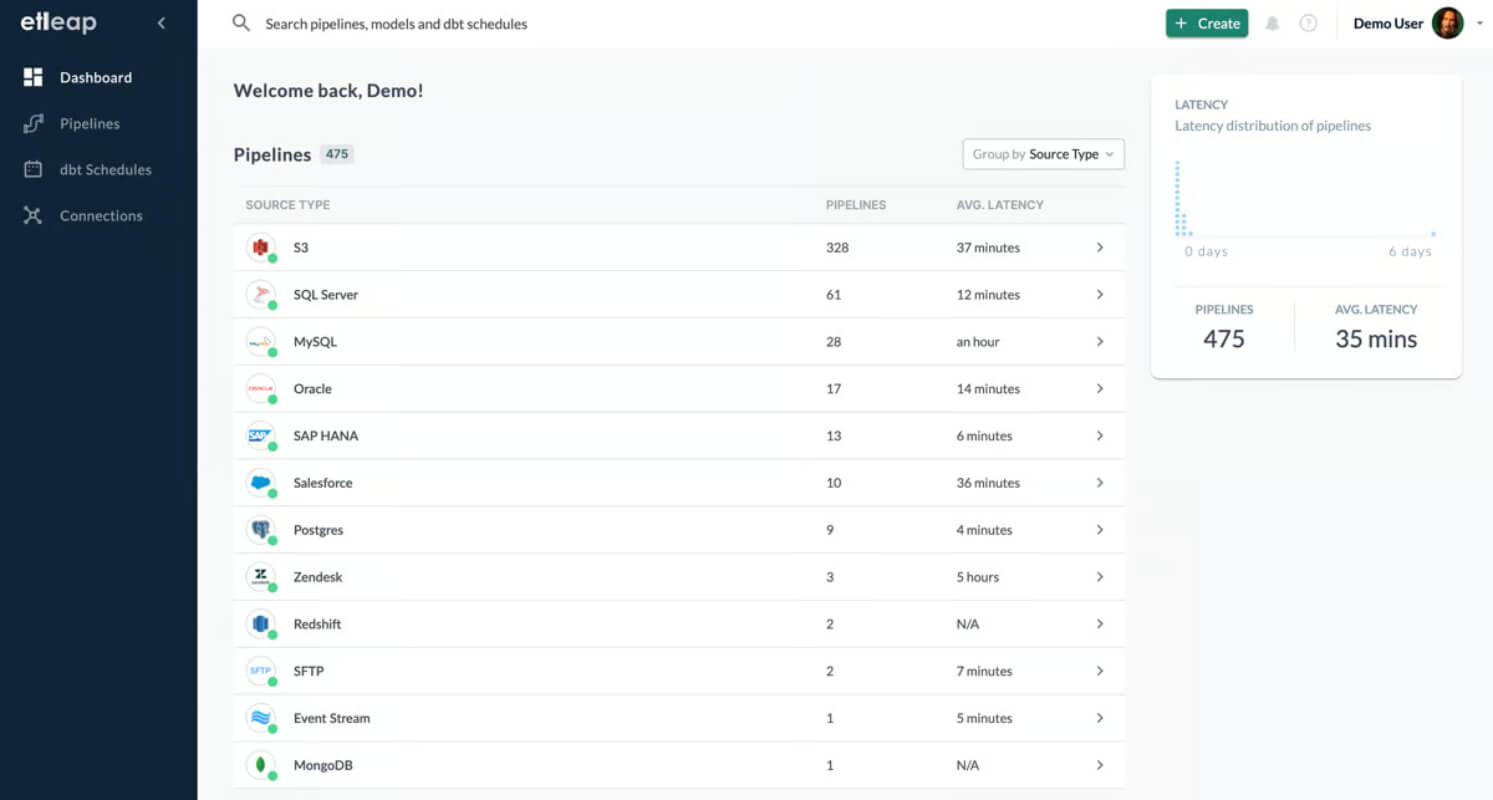
Task: Open Pipelines in sidebar menu
Action: pyautogui.click(x=90, y=123)
